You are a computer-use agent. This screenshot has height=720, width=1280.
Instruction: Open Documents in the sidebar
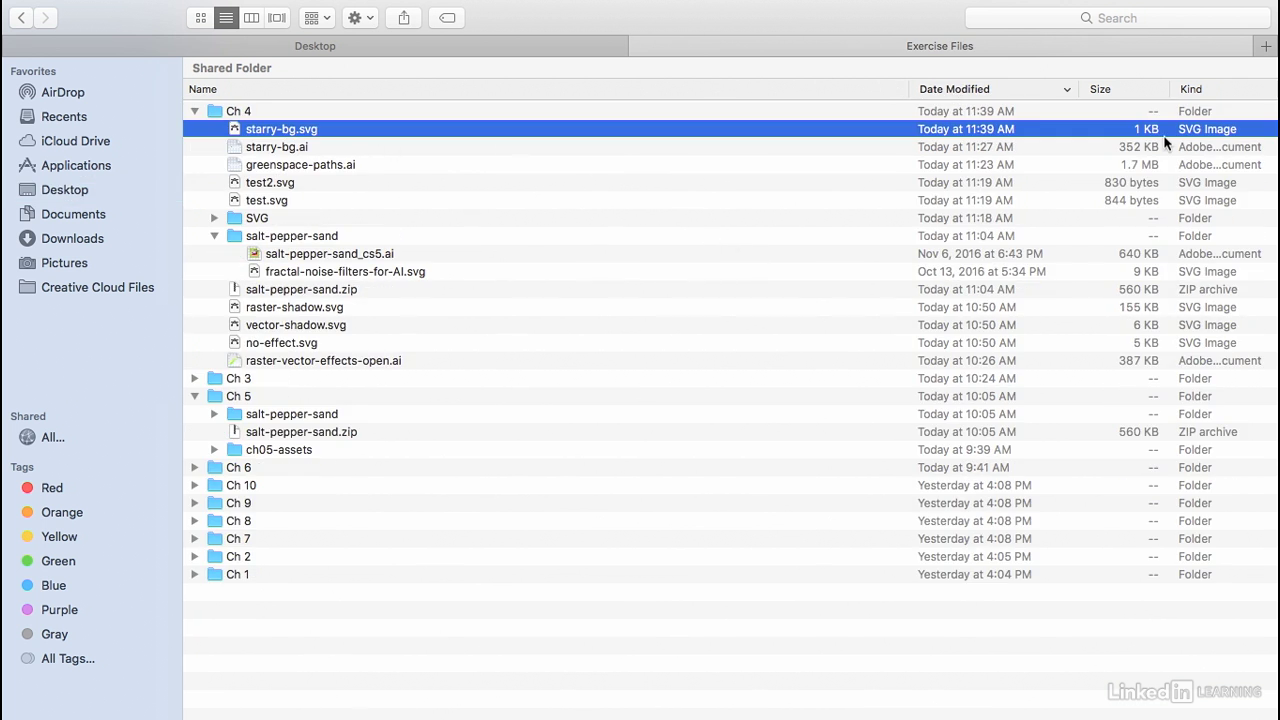click(73, 214)
